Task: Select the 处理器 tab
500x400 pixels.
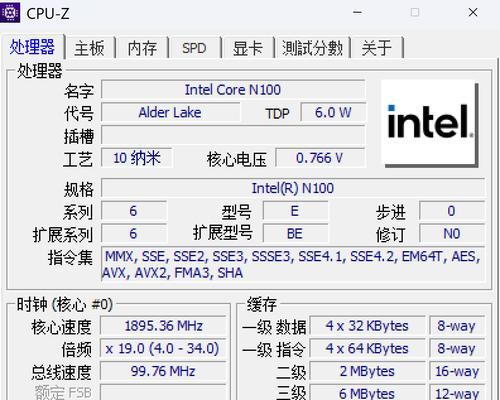Action: 32,47
